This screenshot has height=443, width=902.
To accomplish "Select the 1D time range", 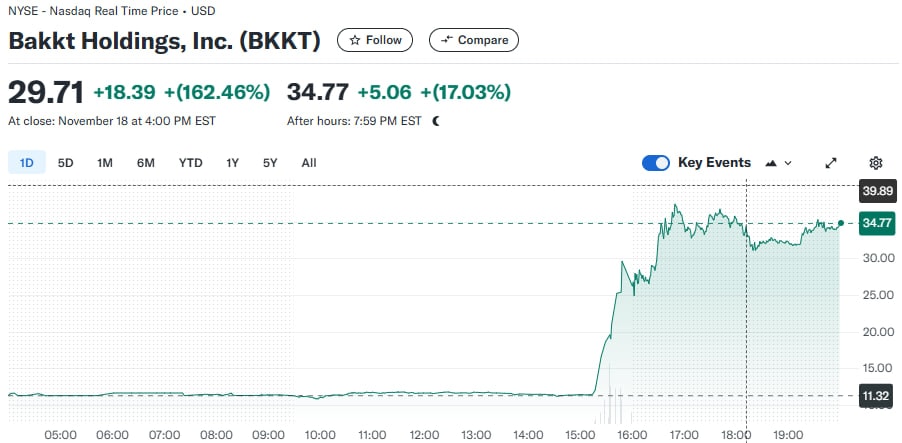I will click(x=27, y=162).
